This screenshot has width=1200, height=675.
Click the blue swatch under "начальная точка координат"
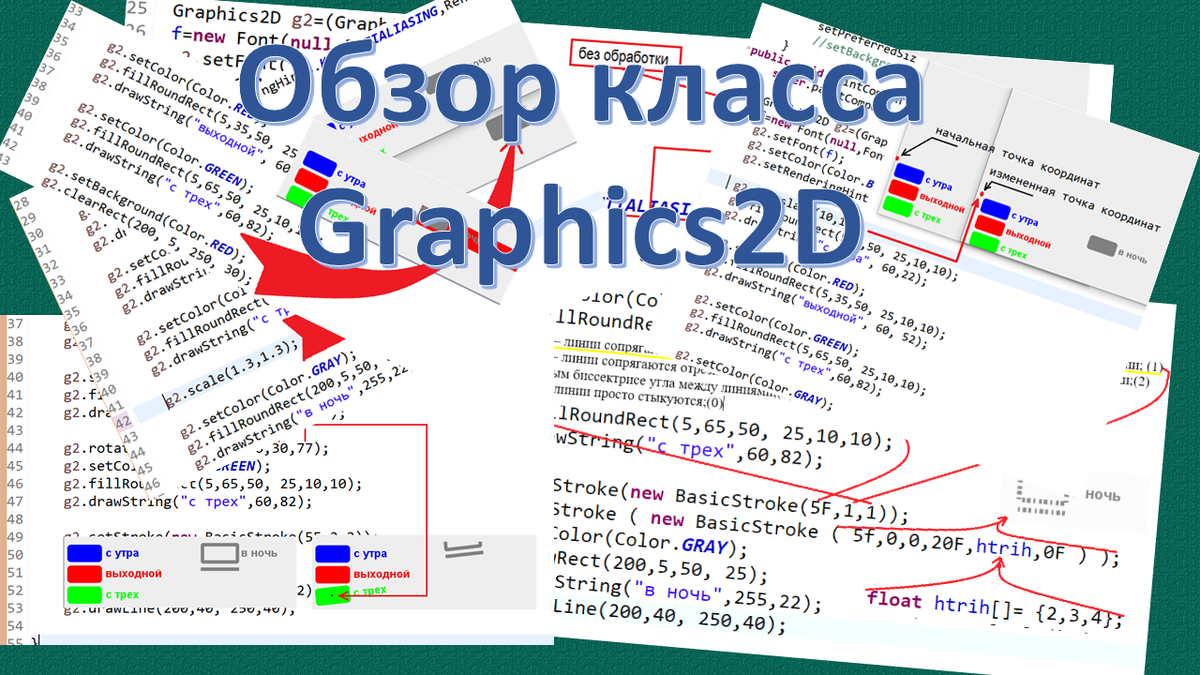[x=908, y=173]
